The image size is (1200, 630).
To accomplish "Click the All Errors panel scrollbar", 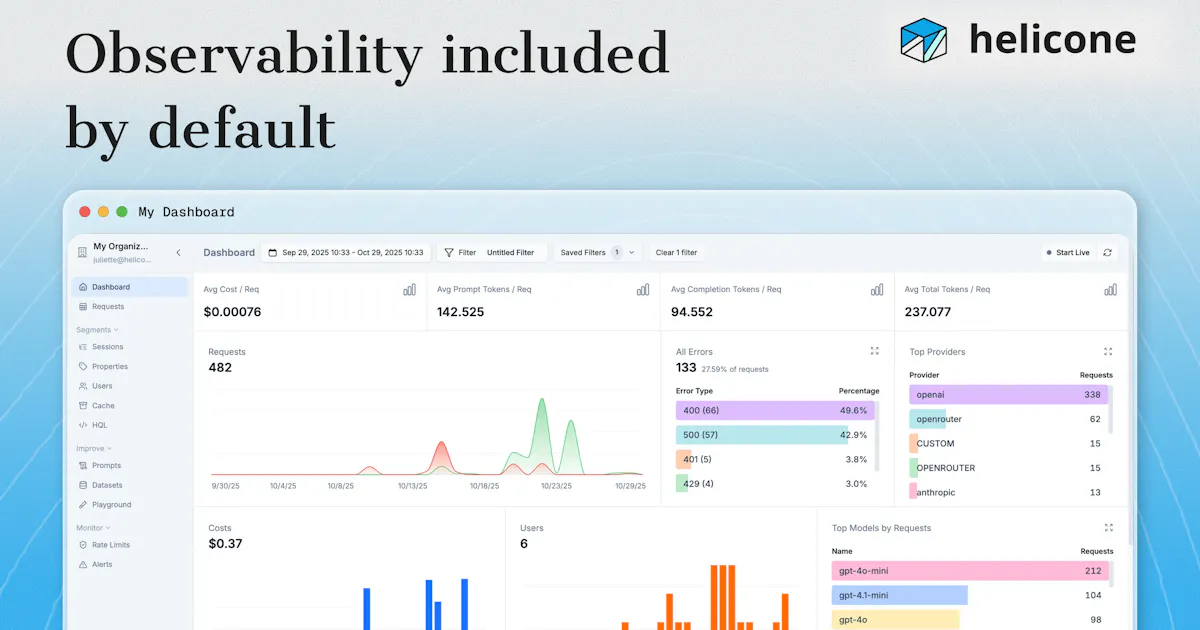I will coord(878,435).
